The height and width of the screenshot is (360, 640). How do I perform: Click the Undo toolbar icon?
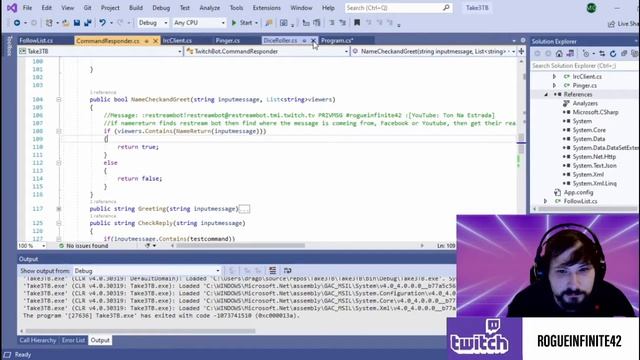102,23
